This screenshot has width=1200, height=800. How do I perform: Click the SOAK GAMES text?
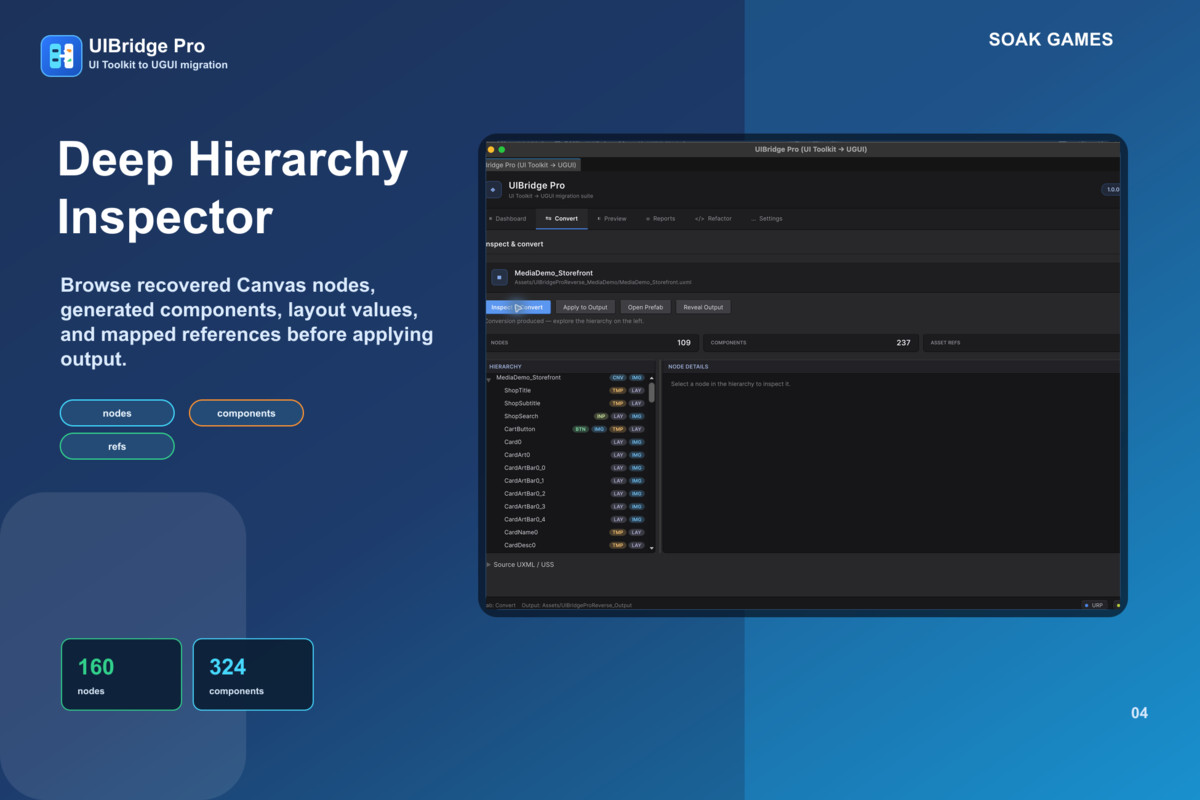(1051, 40)
